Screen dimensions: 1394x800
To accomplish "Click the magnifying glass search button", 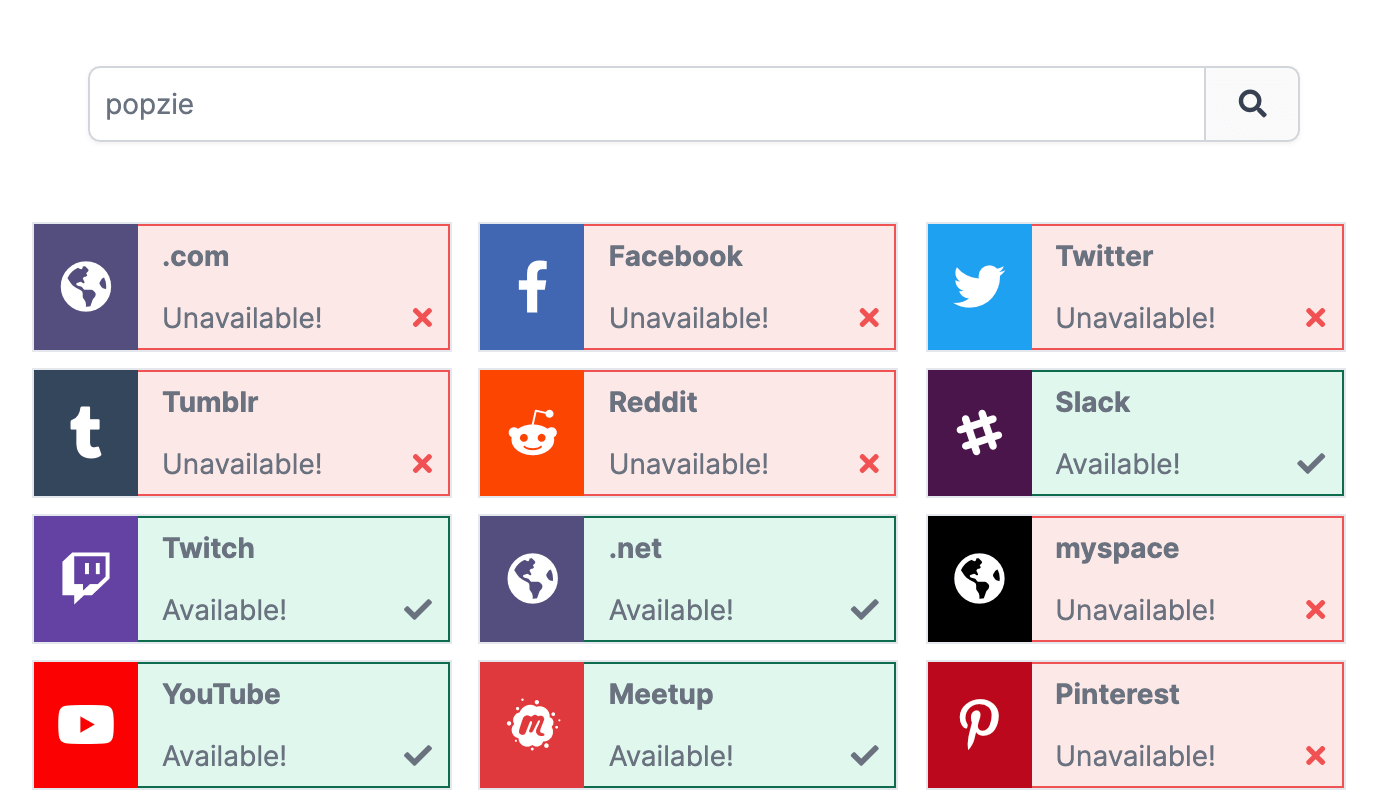I will (1252, 104).
